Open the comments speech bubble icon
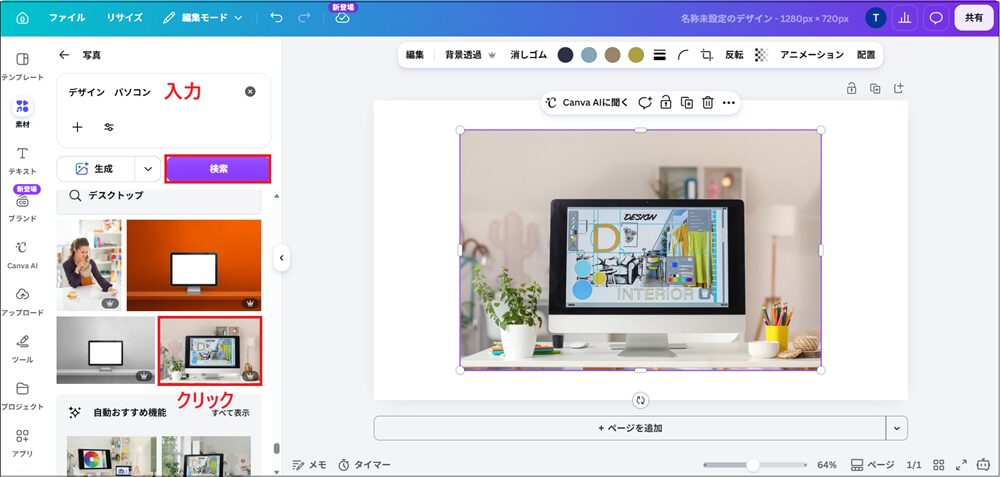Screen dimensions: 1000x477 click(x=936, y=18)
